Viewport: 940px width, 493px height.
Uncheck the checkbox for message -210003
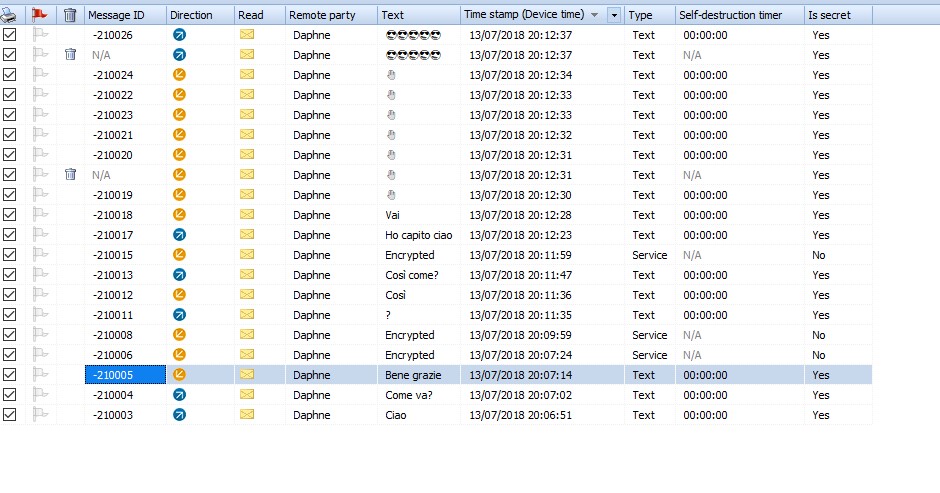tap(10, 414)
